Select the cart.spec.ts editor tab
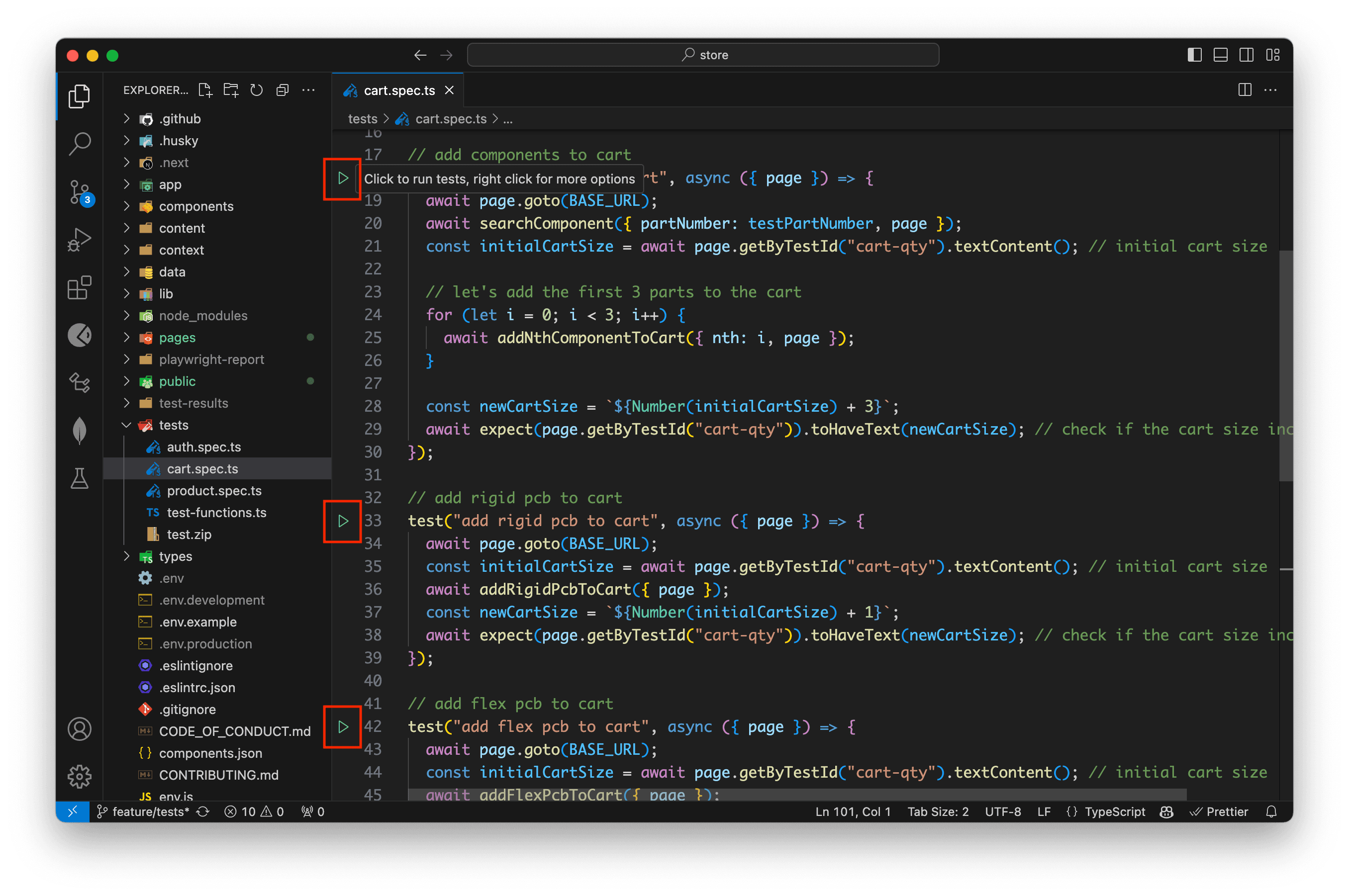 coord(398,90)
